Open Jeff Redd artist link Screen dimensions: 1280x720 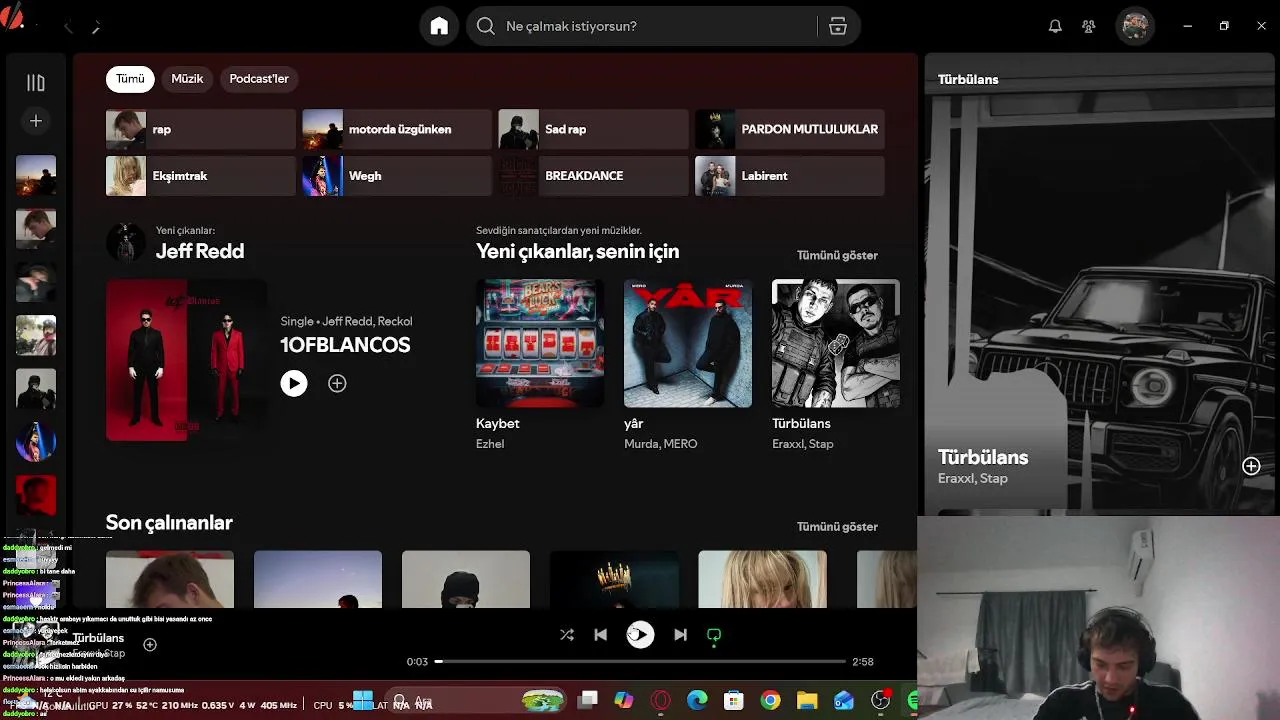200,251
